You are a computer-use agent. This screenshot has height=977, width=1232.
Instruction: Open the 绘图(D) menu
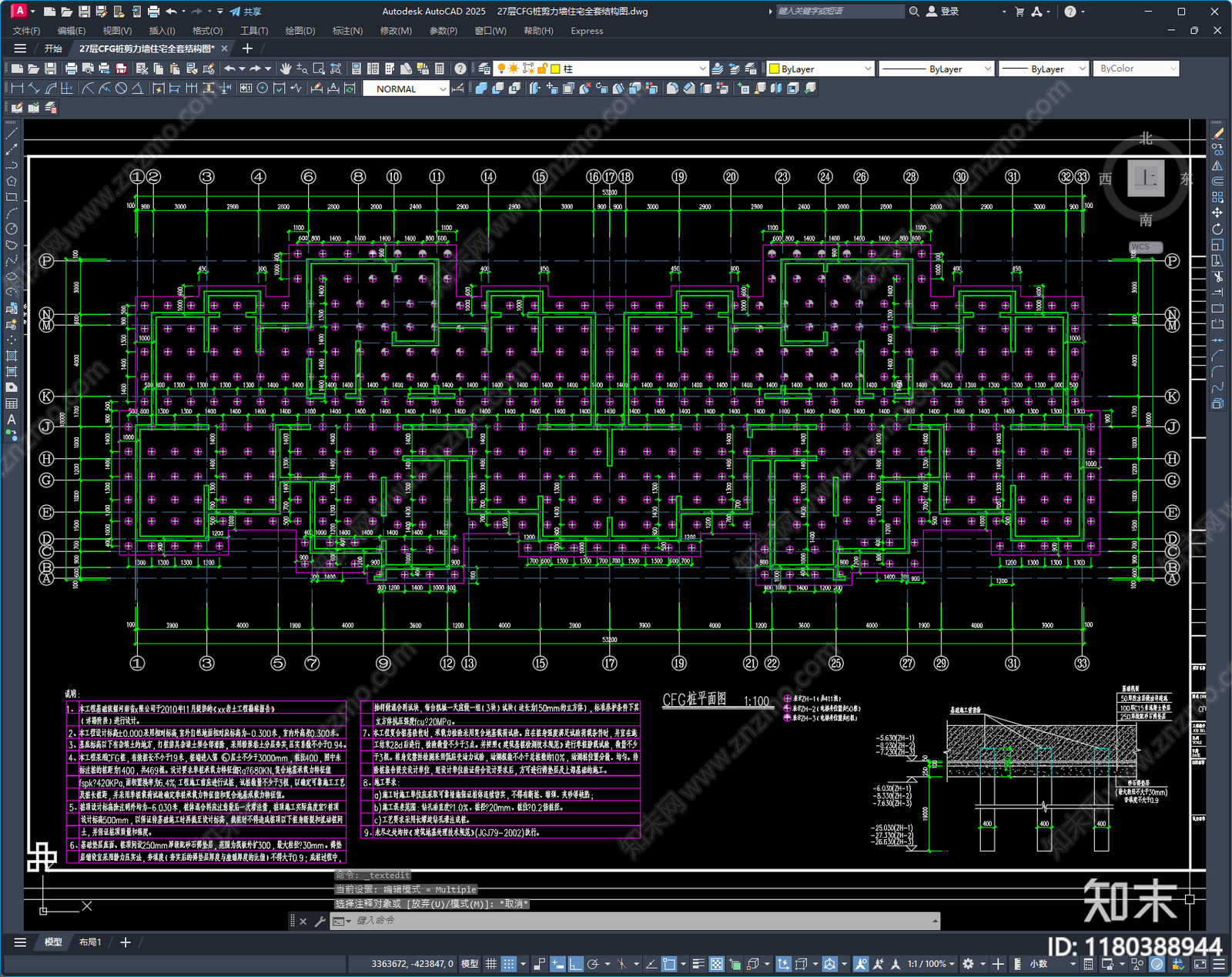point(300,31)
